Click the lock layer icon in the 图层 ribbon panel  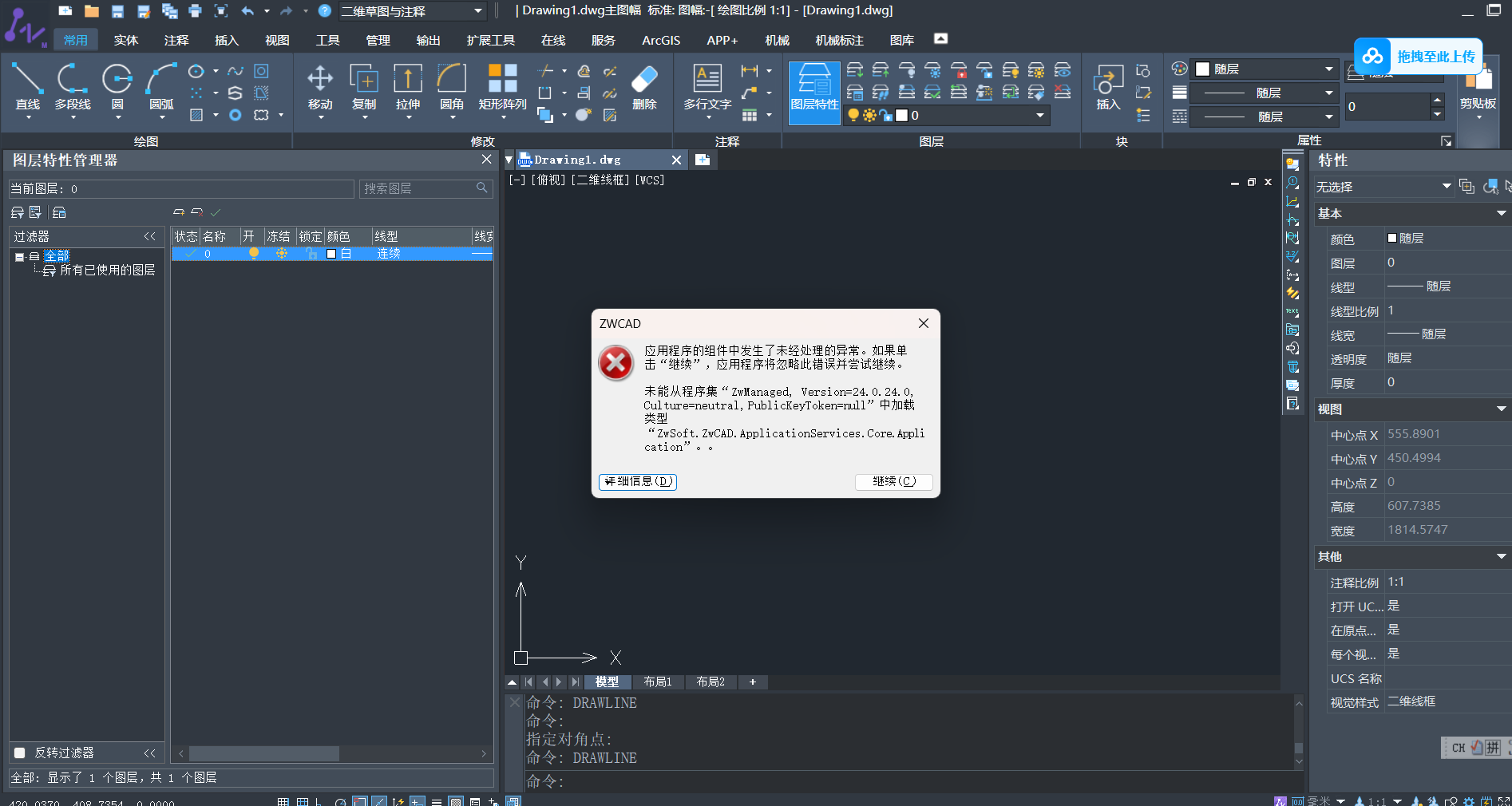click(959, 70)
